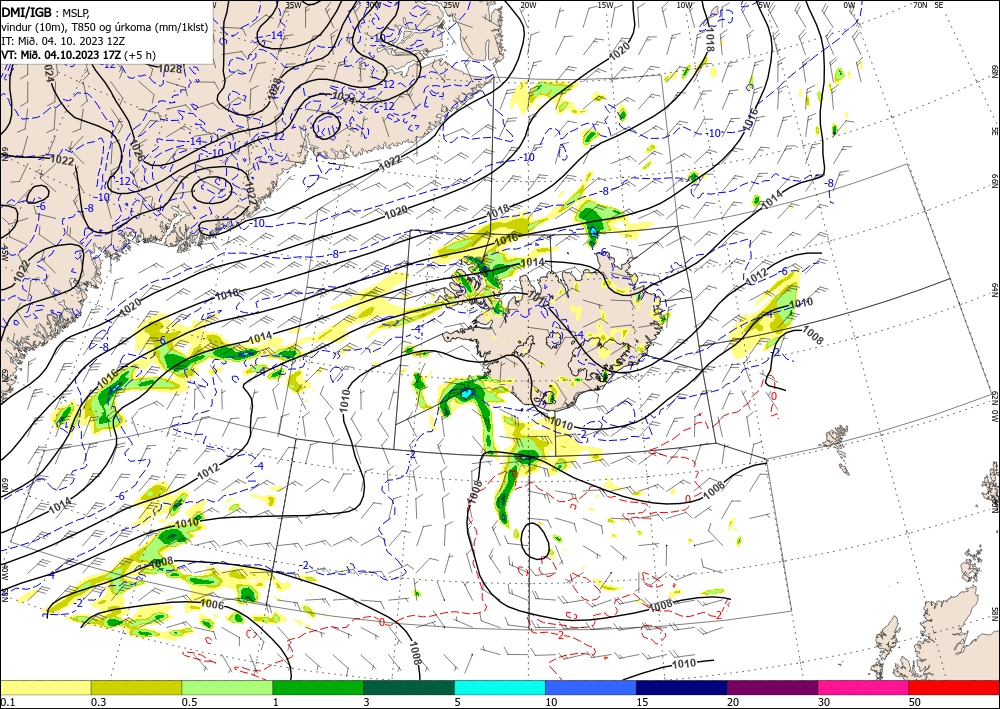
Task: Click the "70N 5E" label in the top-right corner
Action: pos(928,4)
